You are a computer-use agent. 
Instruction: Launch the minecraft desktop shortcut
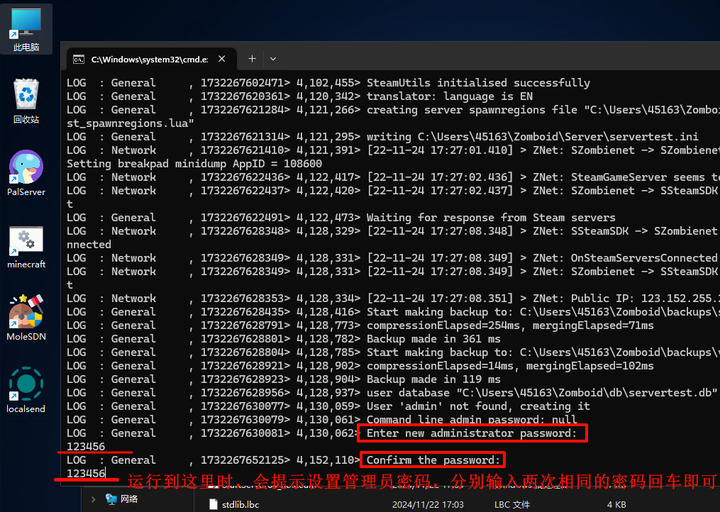coord(26,247)
